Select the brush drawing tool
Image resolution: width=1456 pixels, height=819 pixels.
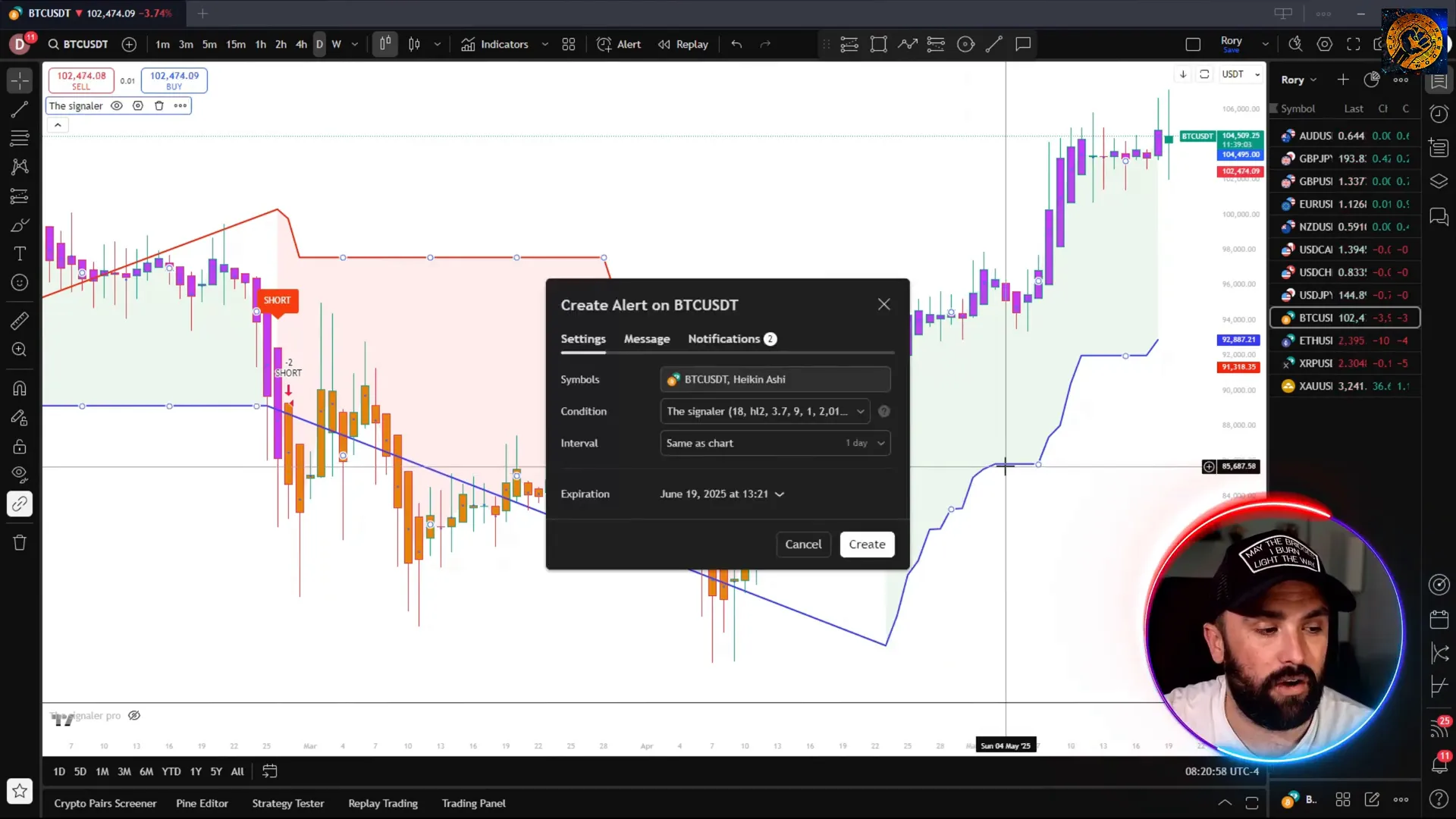[20, 225]
